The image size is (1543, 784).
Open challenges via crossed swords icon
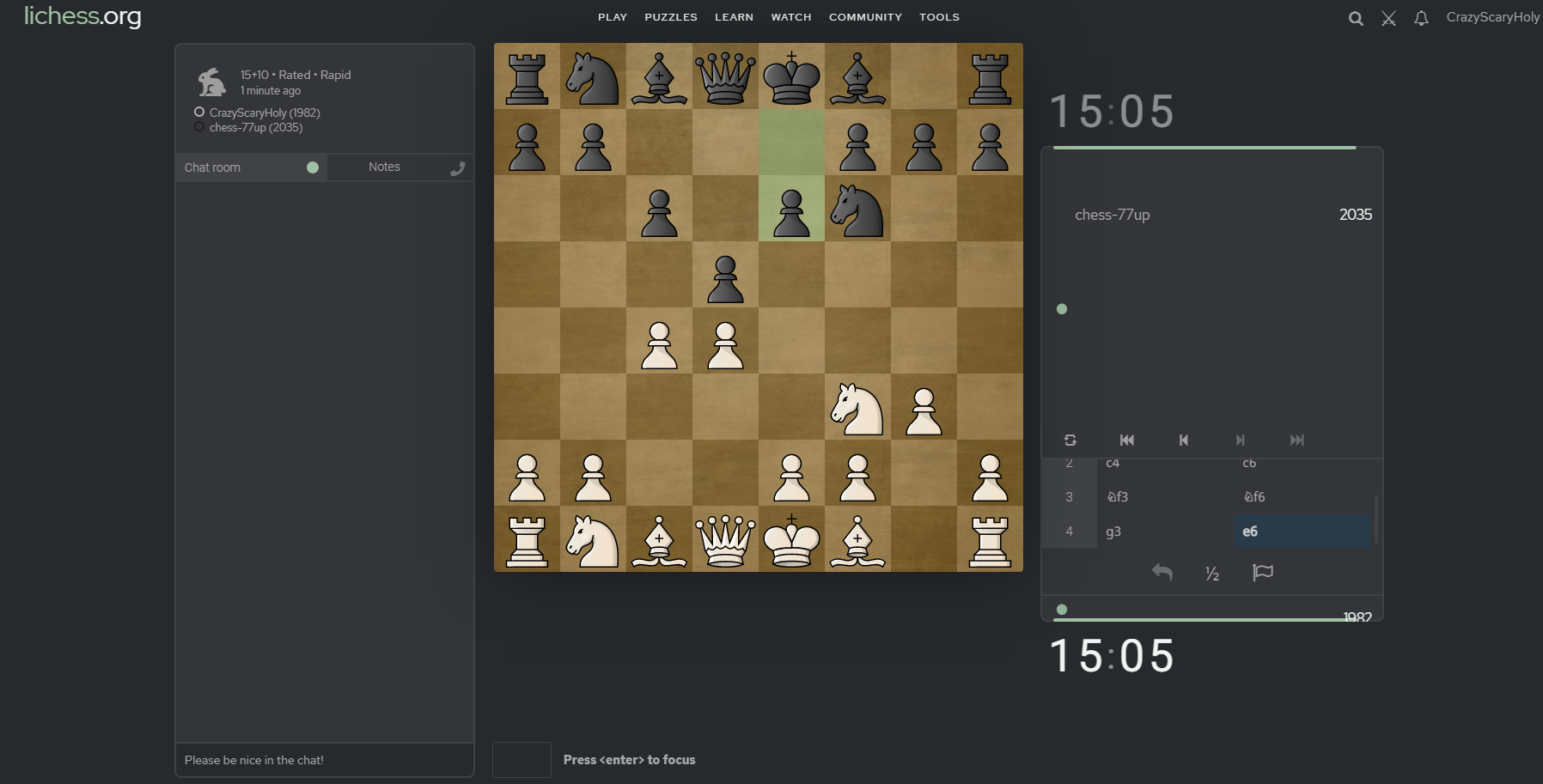[x=1388, y=17]
